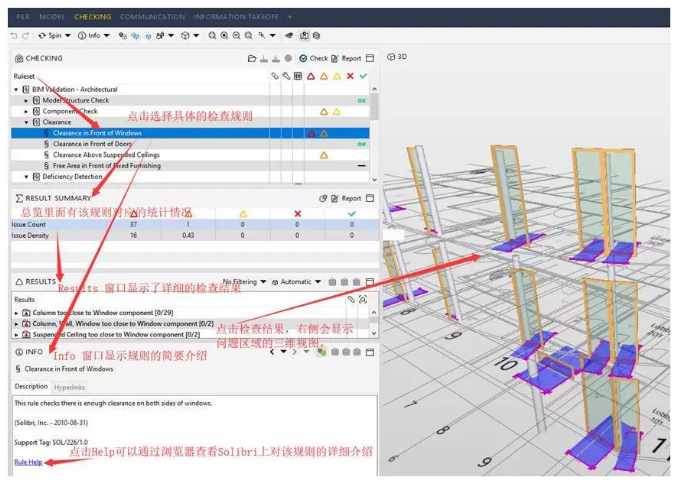Switch to the Description tab
Viewport: 680px width, 486px height.
(x=31, y=386)
